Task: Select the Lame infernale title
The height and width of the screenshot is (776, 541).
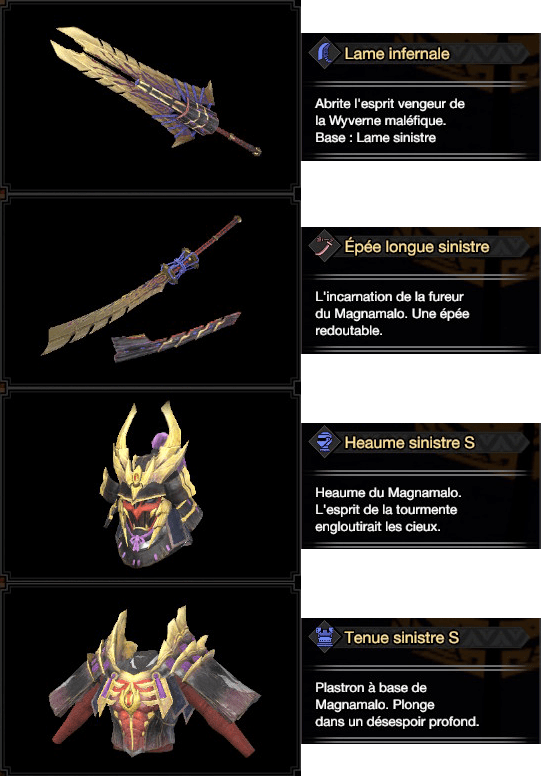Action: tap(396, 53)
